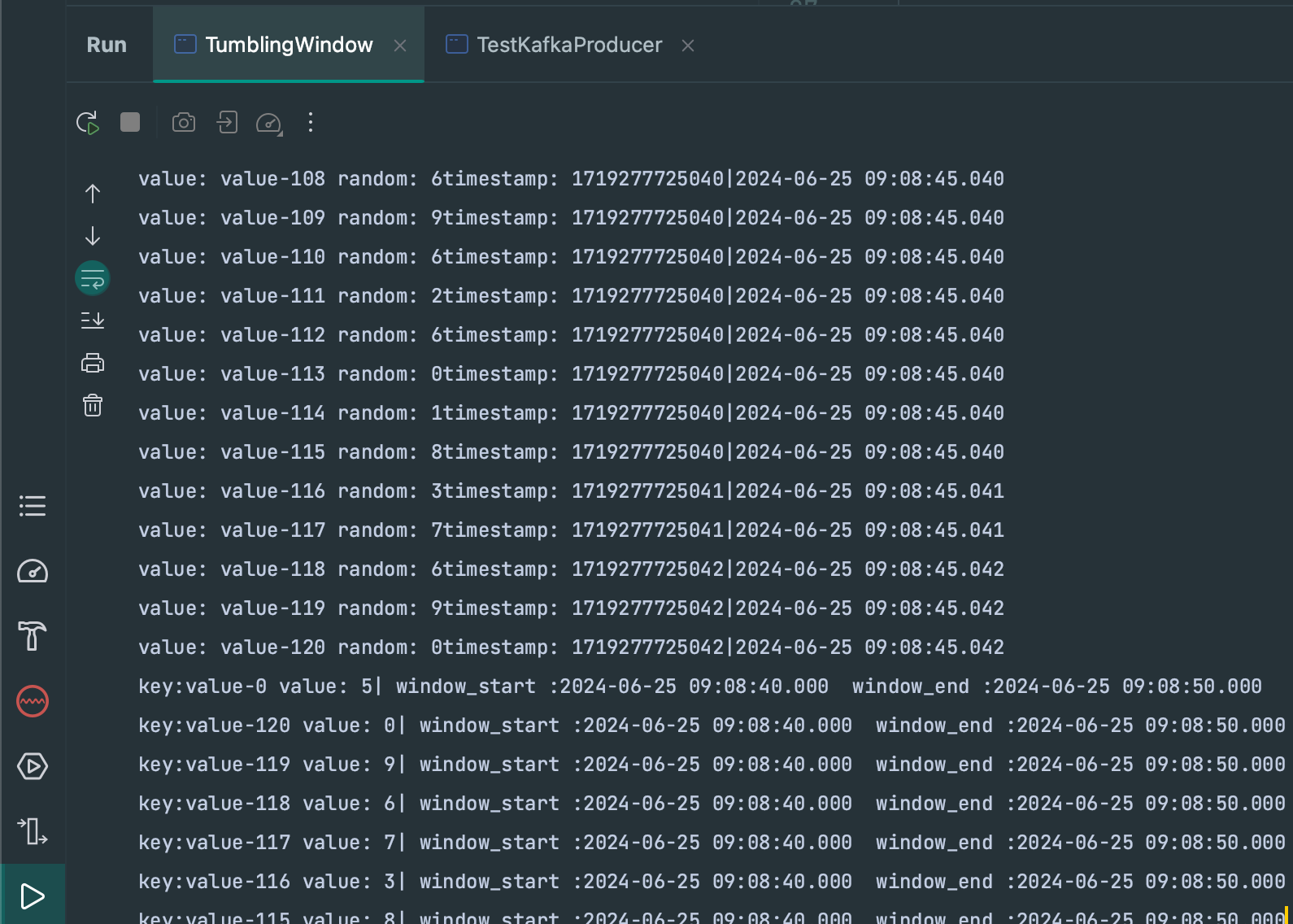Click the console line 'value-112 random: 6'
1293x924 pixels.
[x=571, y=334]
